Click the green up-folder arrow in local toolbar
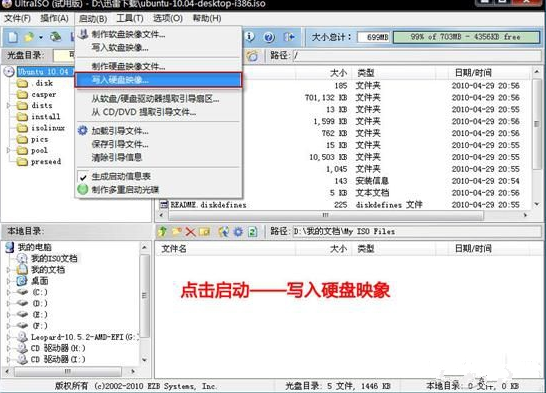The height and width of the screenshot is (393, 546). (162, 231)
